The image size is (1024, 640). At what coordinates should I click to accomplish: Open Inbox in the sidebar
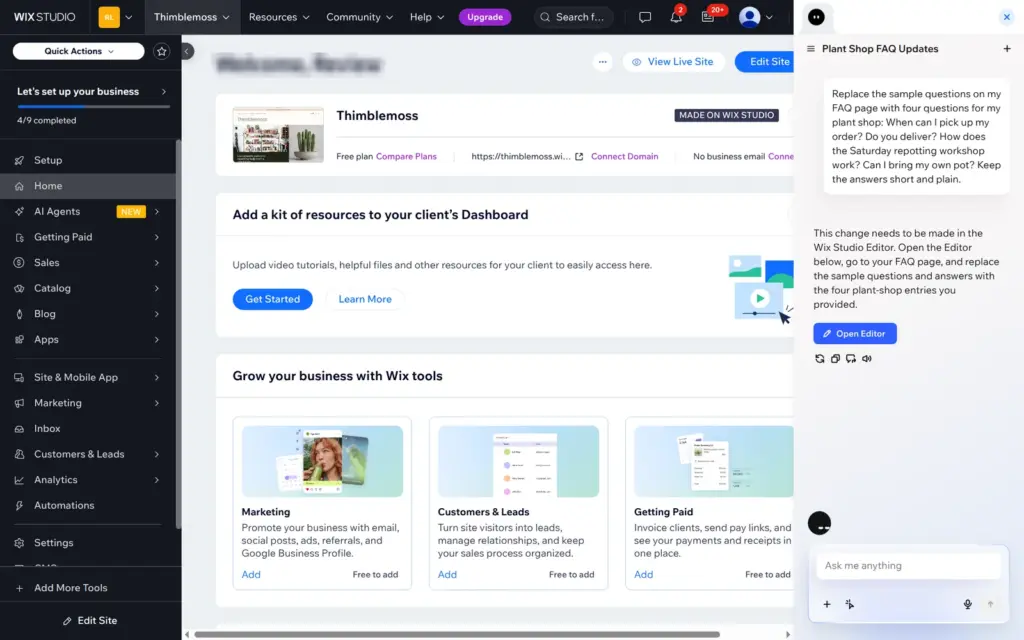pos(88,428)
